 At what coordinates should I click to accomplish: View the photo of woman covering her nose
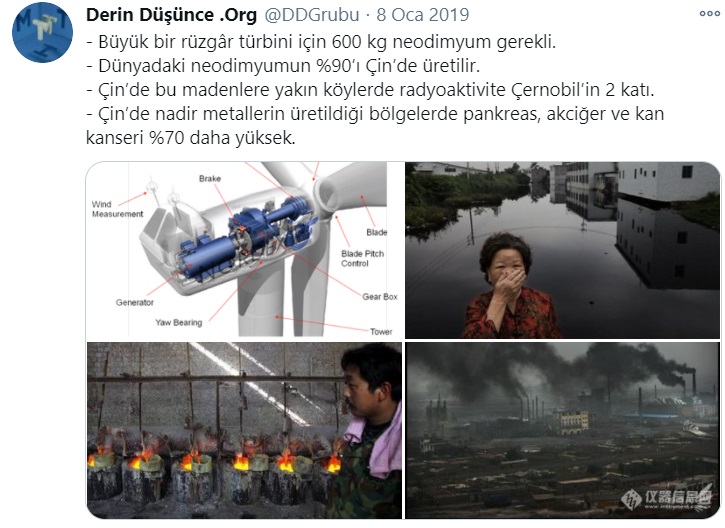click(563, 250)
